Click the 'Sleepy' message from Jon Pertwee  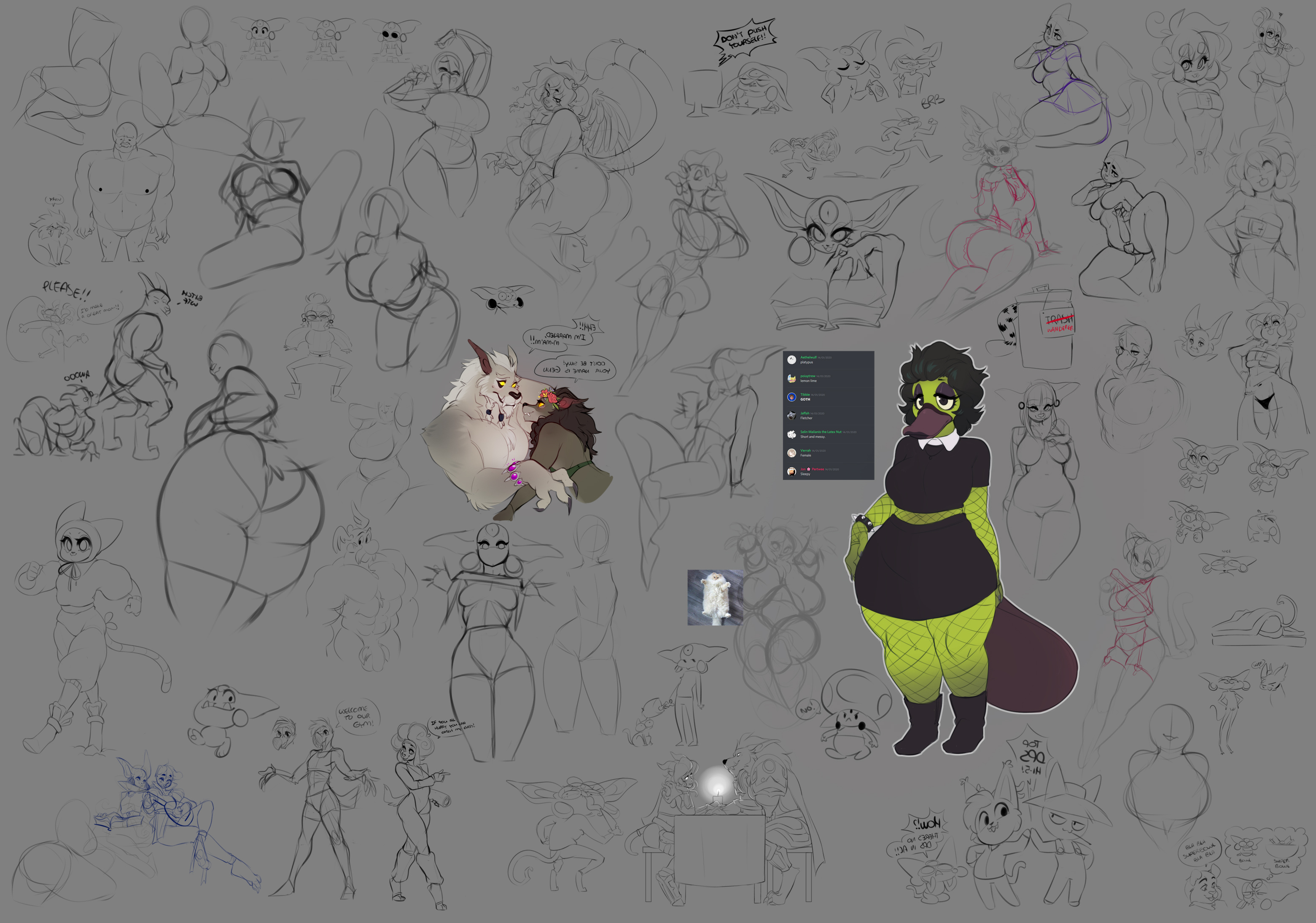(805, 474)
